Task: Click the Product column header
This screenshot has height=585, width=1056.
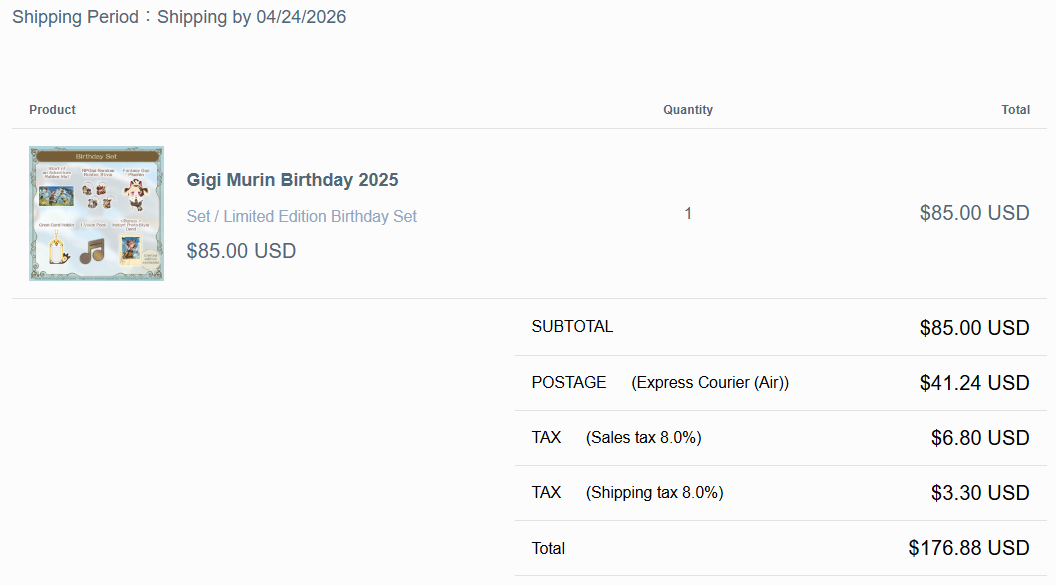Action: coord(52,110)
